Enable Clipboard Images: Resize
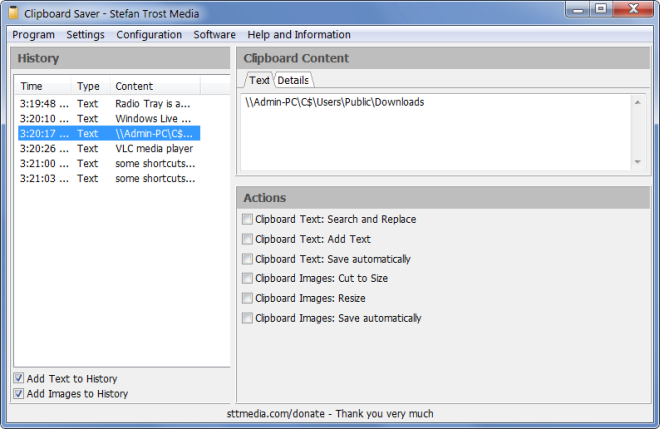This screenshot has height=429, width=660. (x=247, y=298)
